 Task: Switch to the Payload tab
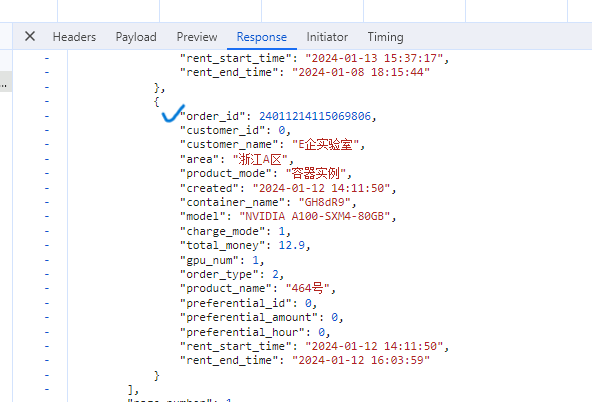[x=136, y=37]
